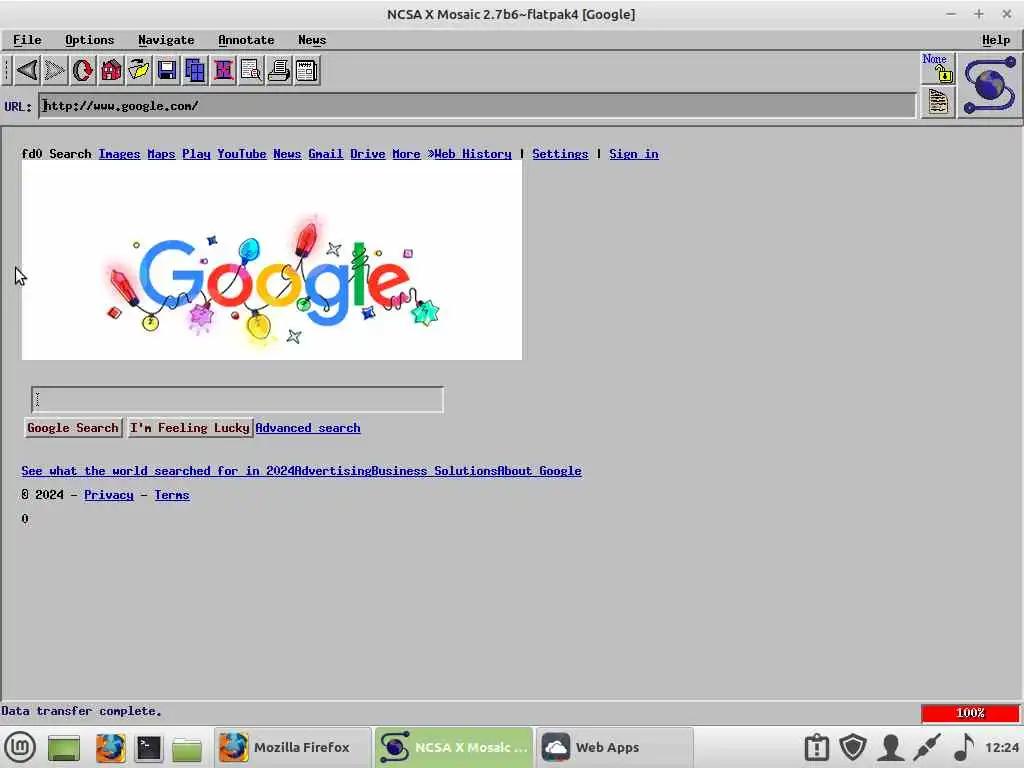Image resolution: width=1024 pixels, height=768 pixels.
Task: Click into the URL address field
Action: coord(477,106)
